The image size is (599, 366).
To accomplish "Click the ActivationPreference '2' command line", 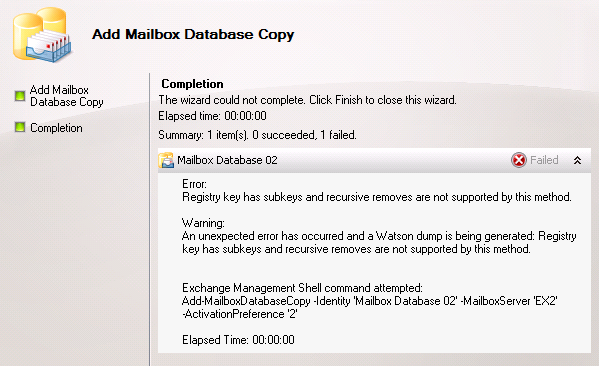I will [240, 314].
